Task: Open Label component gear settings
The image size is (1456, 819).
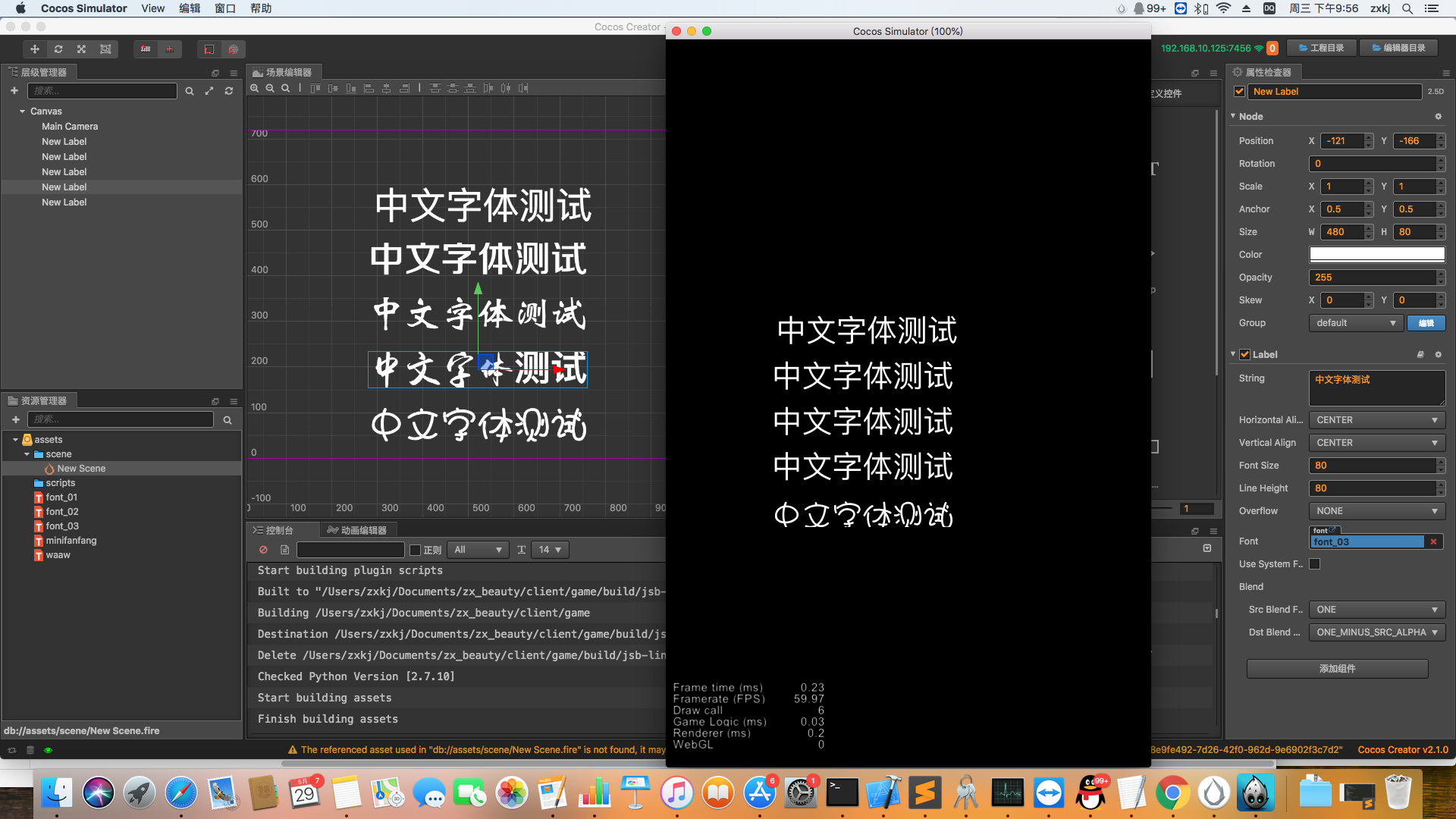Action: click(1438, 354)
